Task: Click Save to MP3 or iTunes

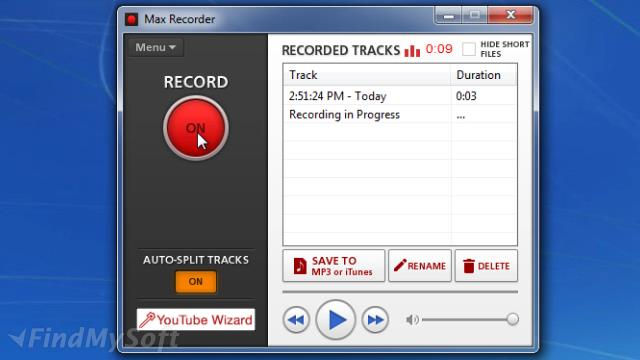Action: click(x=333, y=266)
